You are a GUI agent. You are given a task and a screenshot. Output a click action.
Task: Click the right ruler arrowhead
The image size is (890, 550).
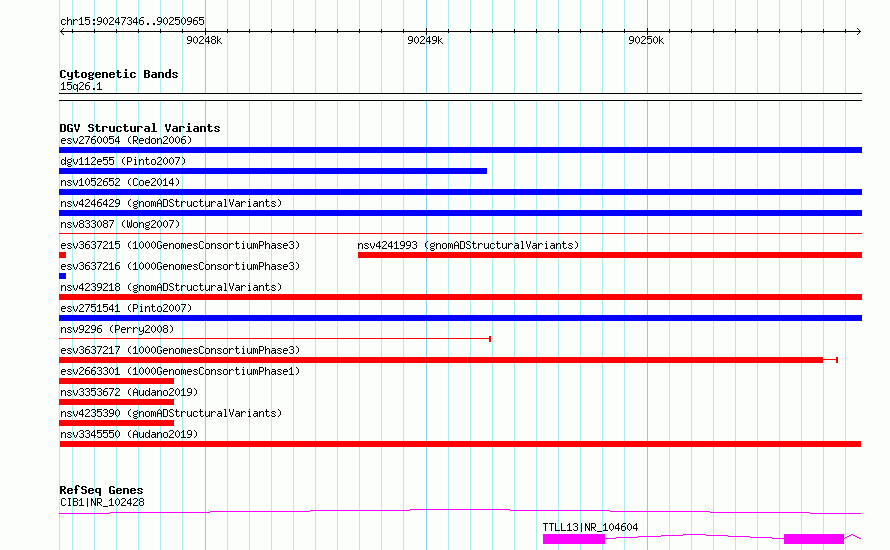[858, 31]
